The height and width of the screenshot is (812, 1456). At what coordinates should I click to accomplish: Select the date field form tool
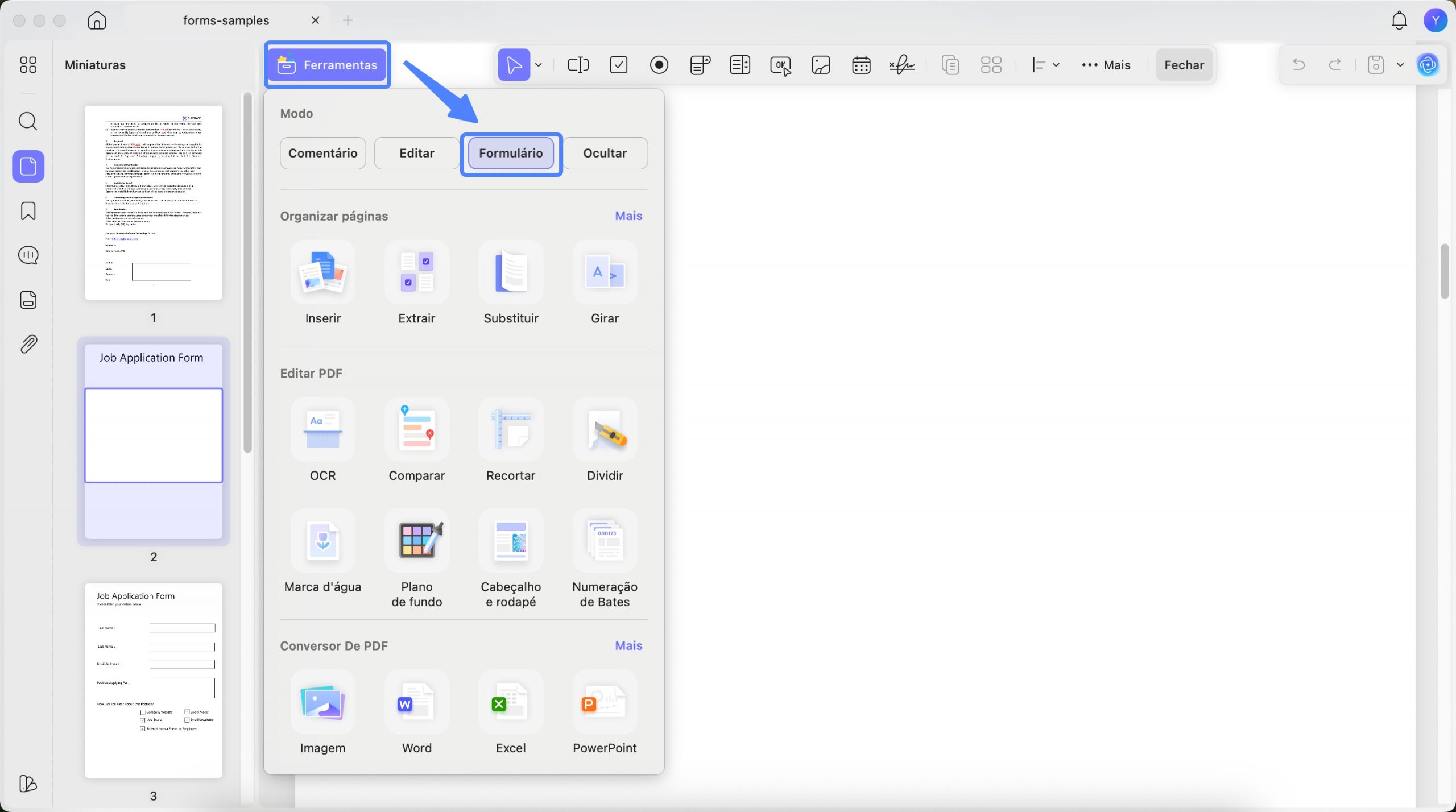click(861, 65)
